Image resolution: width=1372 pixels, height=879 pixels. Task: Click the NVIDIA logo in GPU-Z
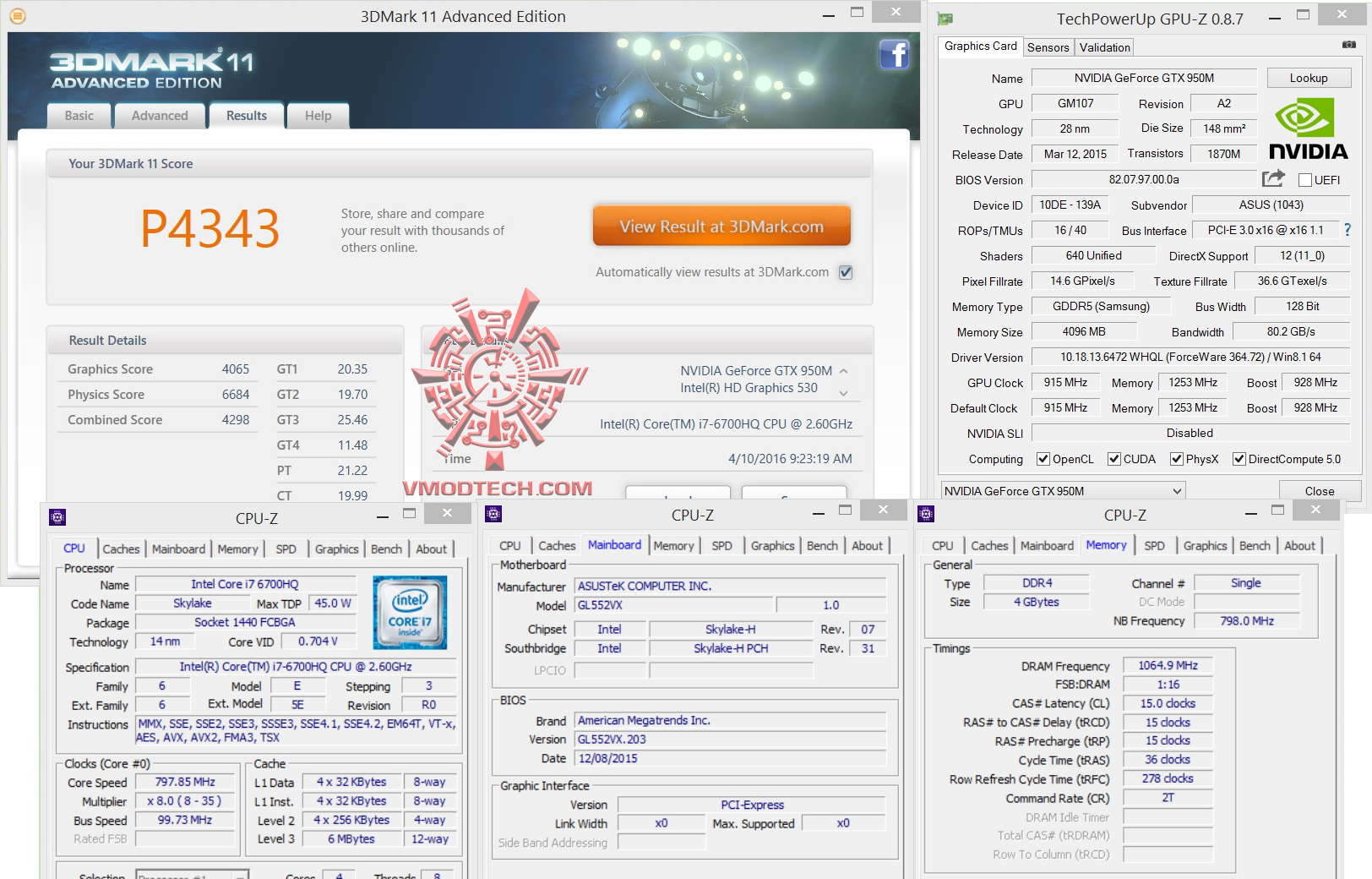1308,129
